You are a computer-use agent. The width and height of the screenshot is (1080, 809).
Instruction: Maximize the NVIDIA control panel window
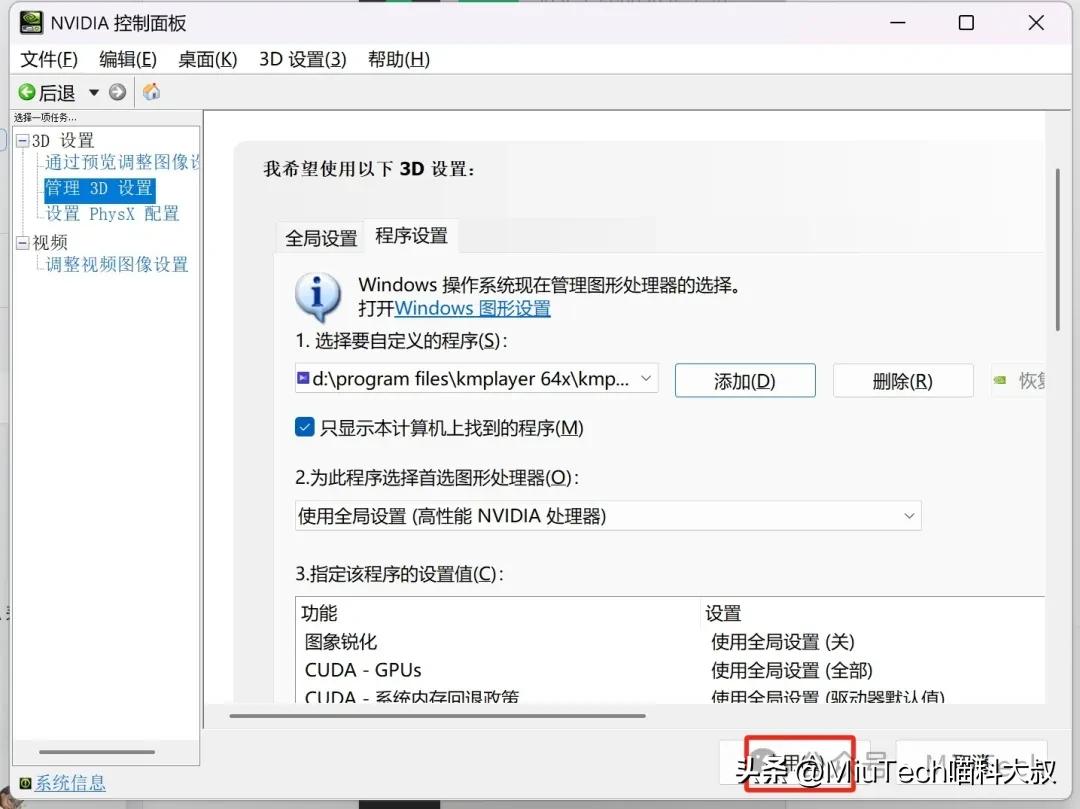pos(966,23)
